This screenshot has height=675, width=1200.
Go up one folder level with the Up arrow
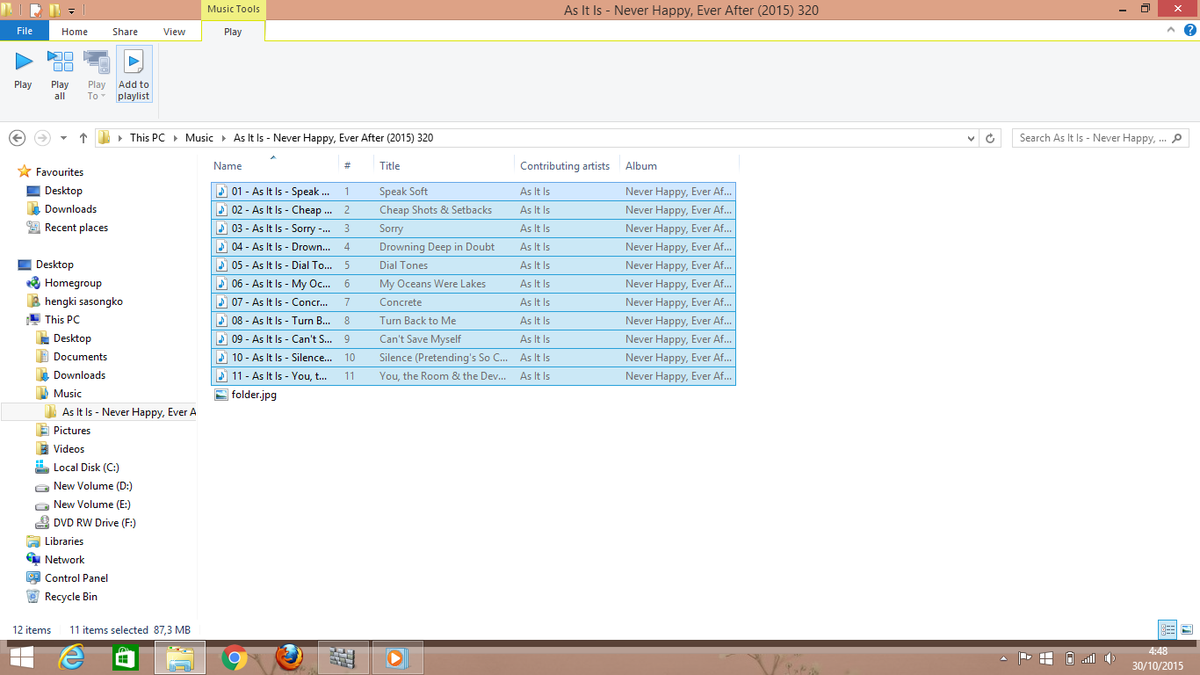[83, 138]
